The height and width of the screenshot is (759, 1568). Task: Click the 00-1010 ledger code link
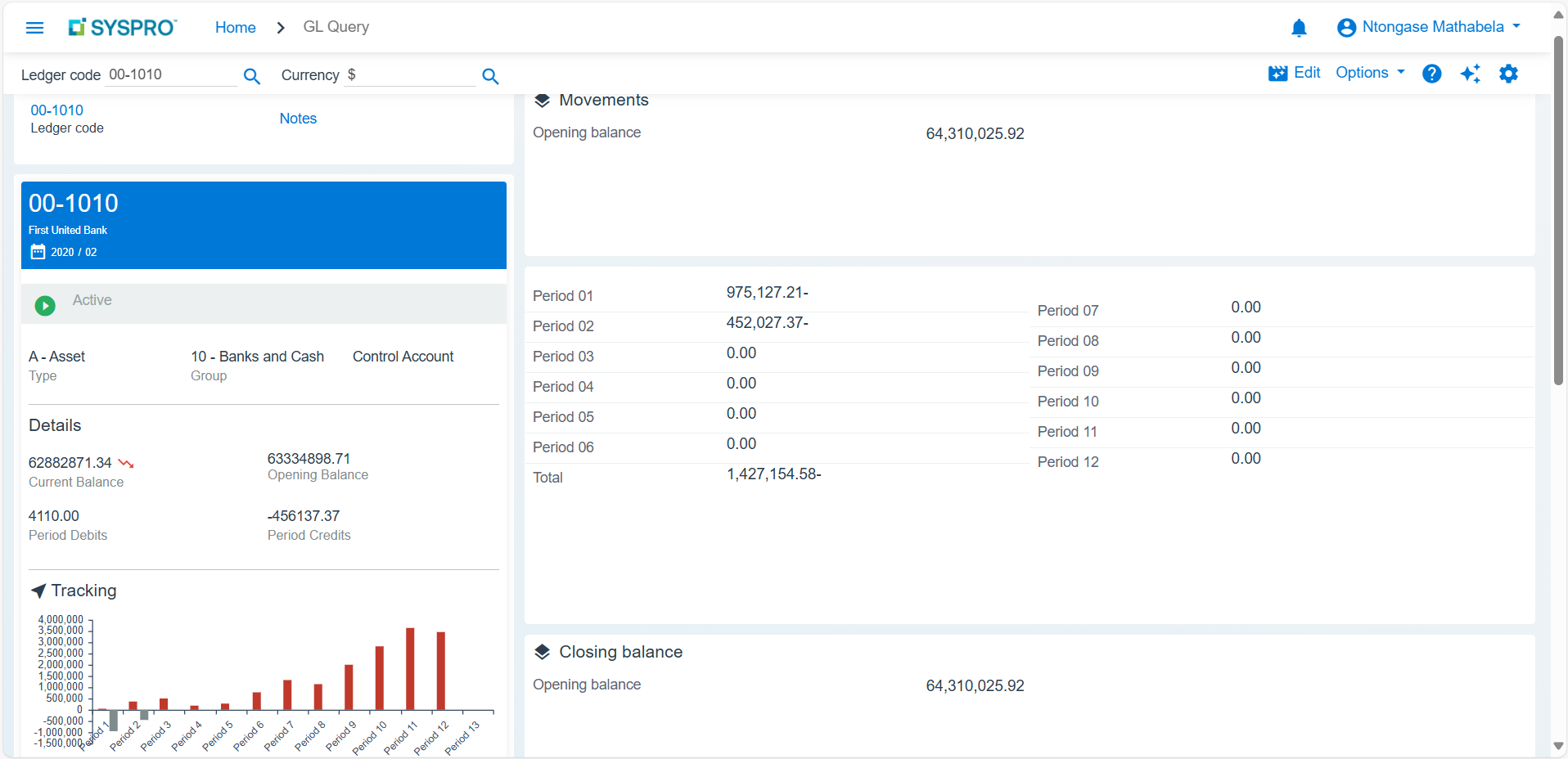56,110
